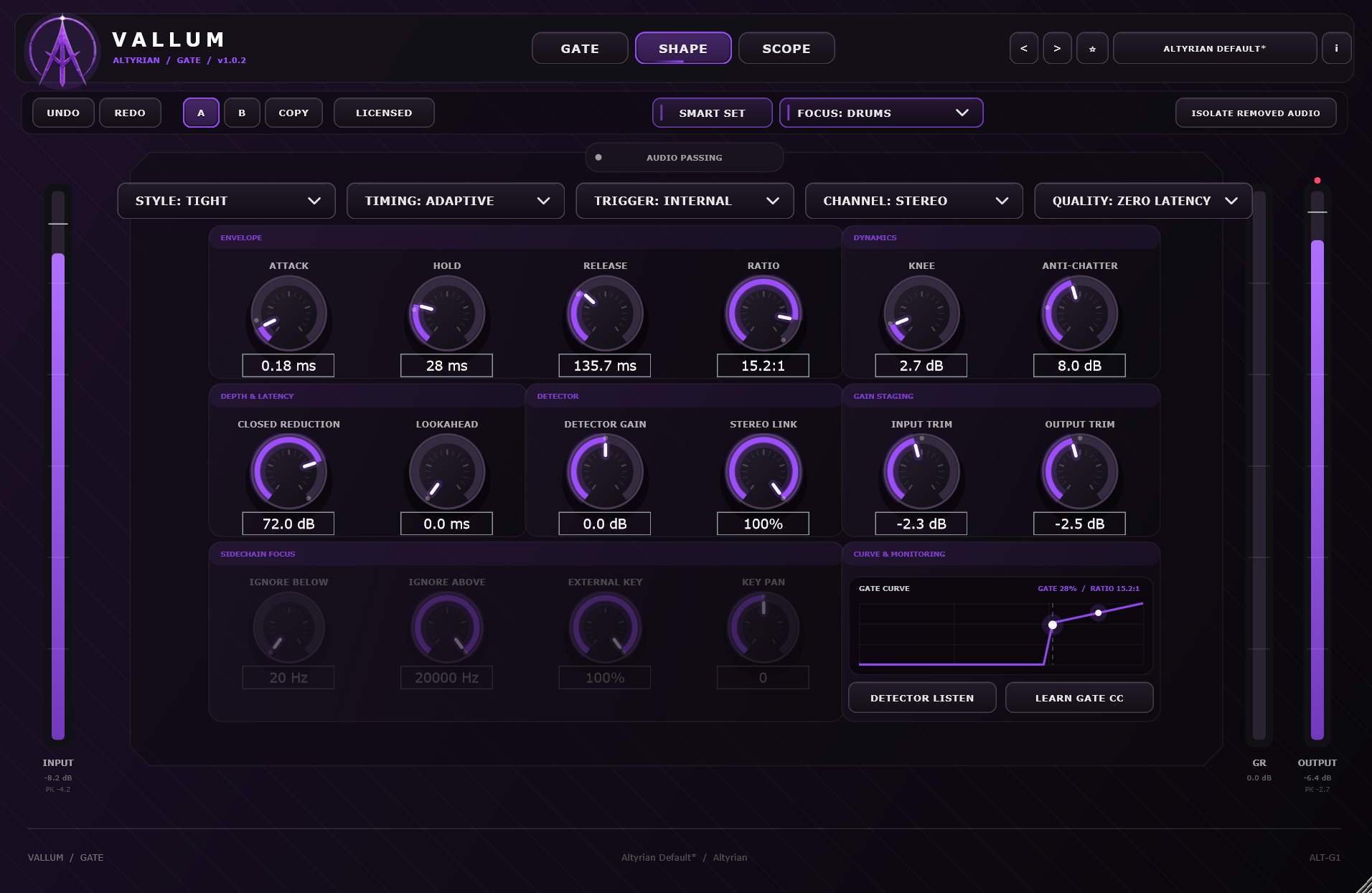Toggle Detector Listen

(922, 697)
